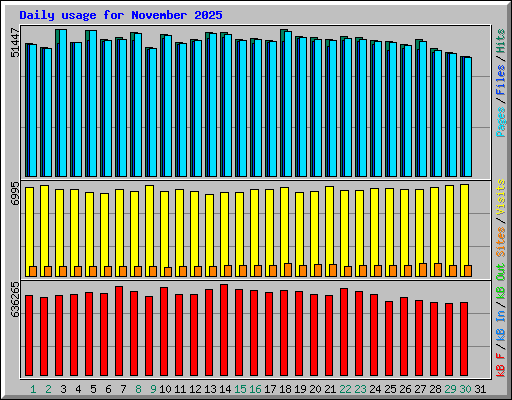The height and width of the screenshot is (400, 512).
Task: Click the 51447 y-axis value
Action: tap(15, 43)
